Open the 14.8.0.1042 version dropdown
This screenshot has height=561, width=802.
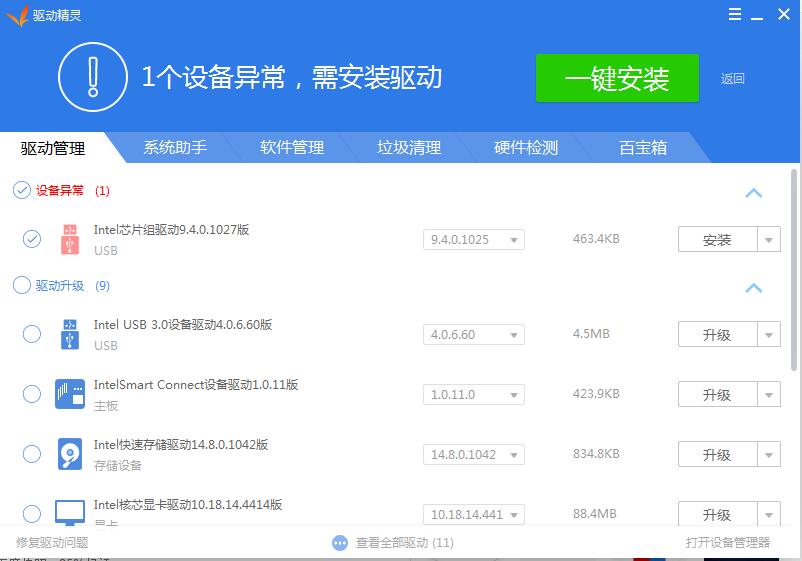[474, 455]
